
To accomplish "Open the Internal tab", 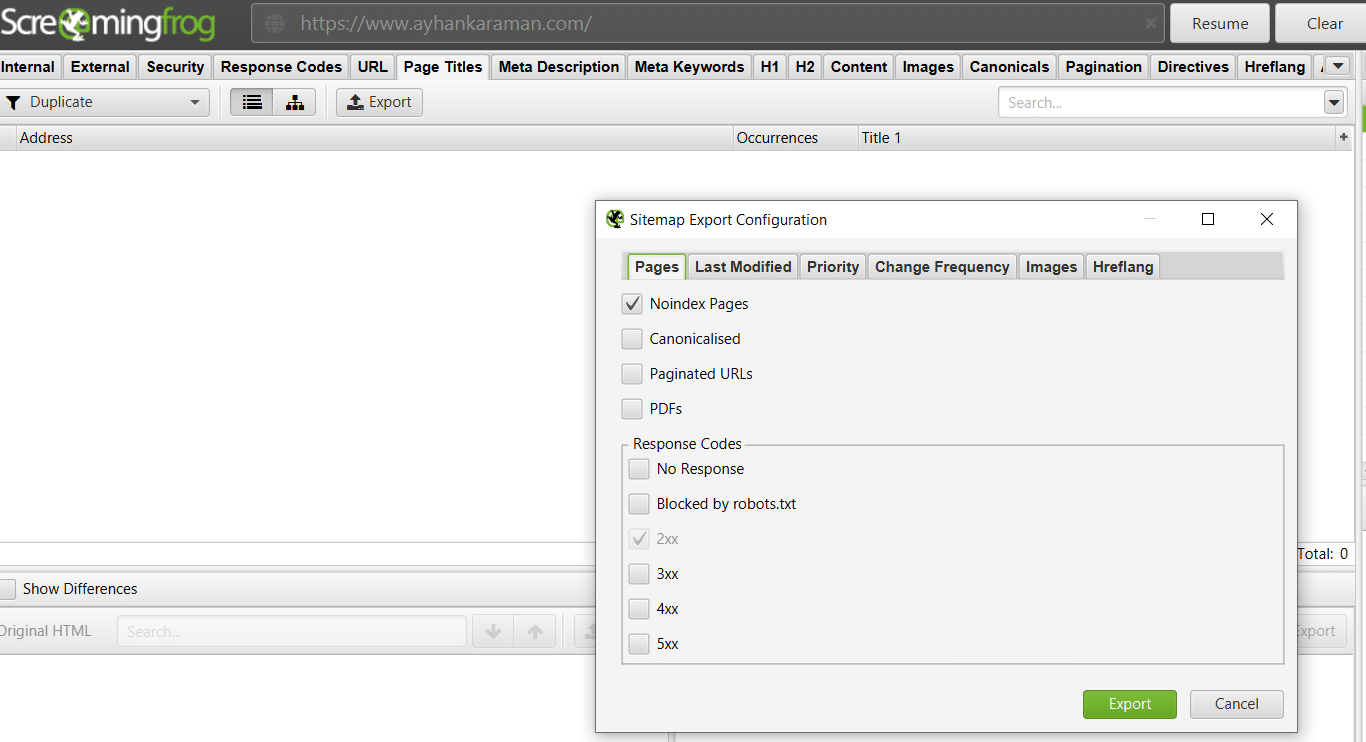I will click(x=28, y=67).
